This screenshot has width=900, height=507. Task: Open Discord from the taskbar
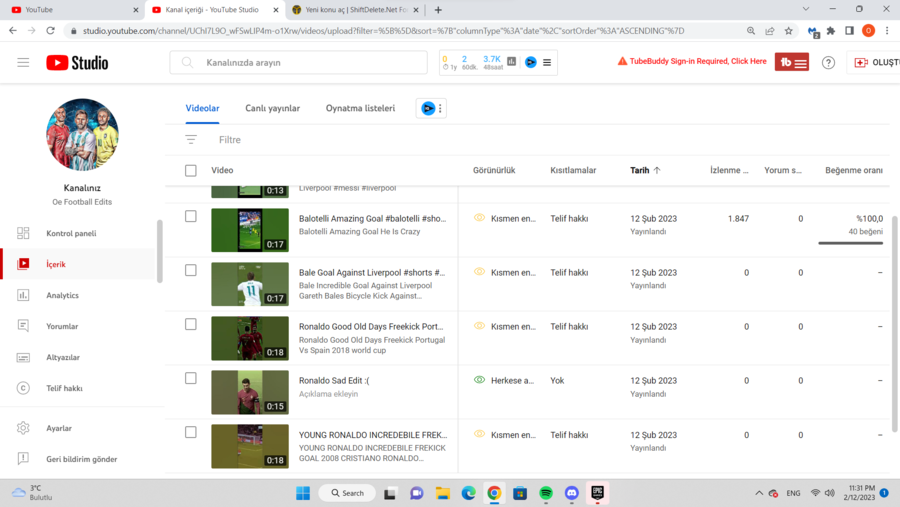point(572,493)
